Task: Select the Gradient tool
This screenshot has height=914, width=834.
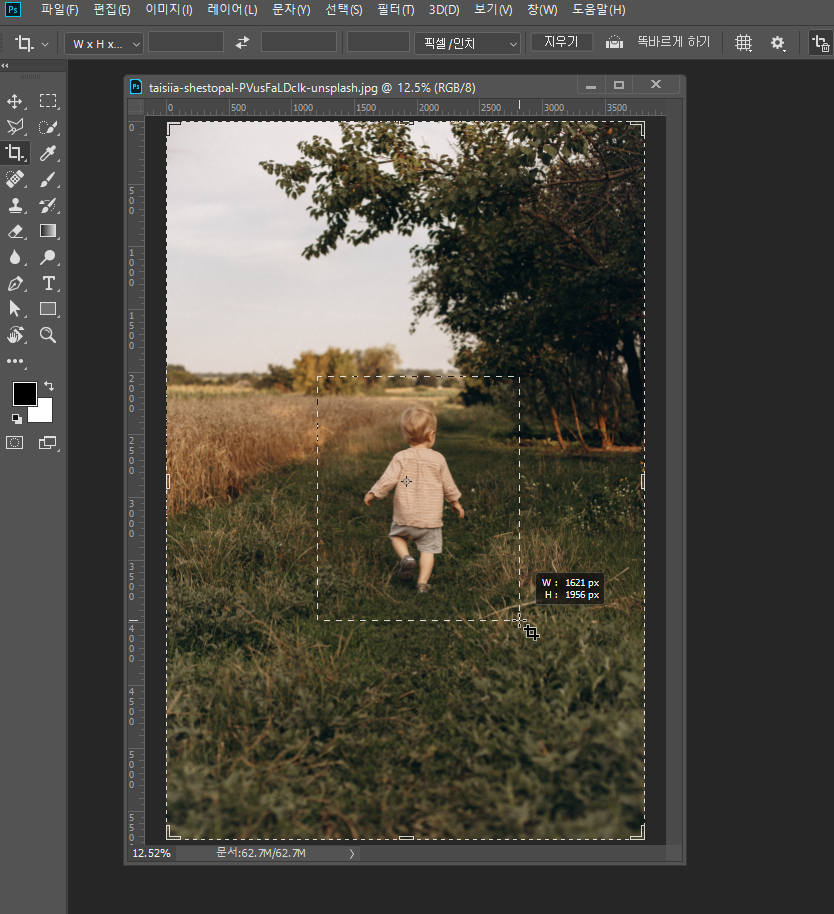Action: pos(48,231)
